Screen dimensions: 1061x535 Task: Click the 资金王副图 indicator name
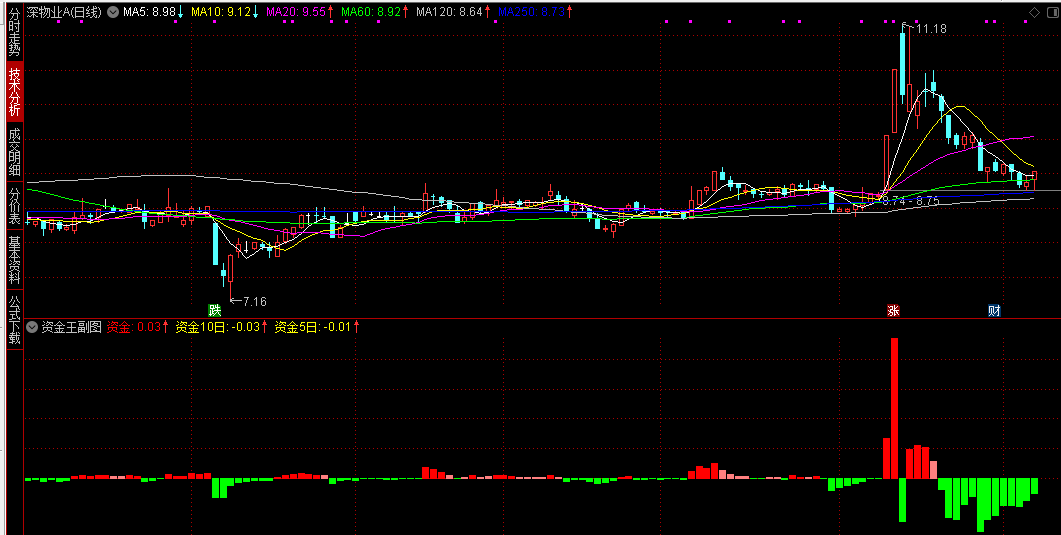coord(71,327)
